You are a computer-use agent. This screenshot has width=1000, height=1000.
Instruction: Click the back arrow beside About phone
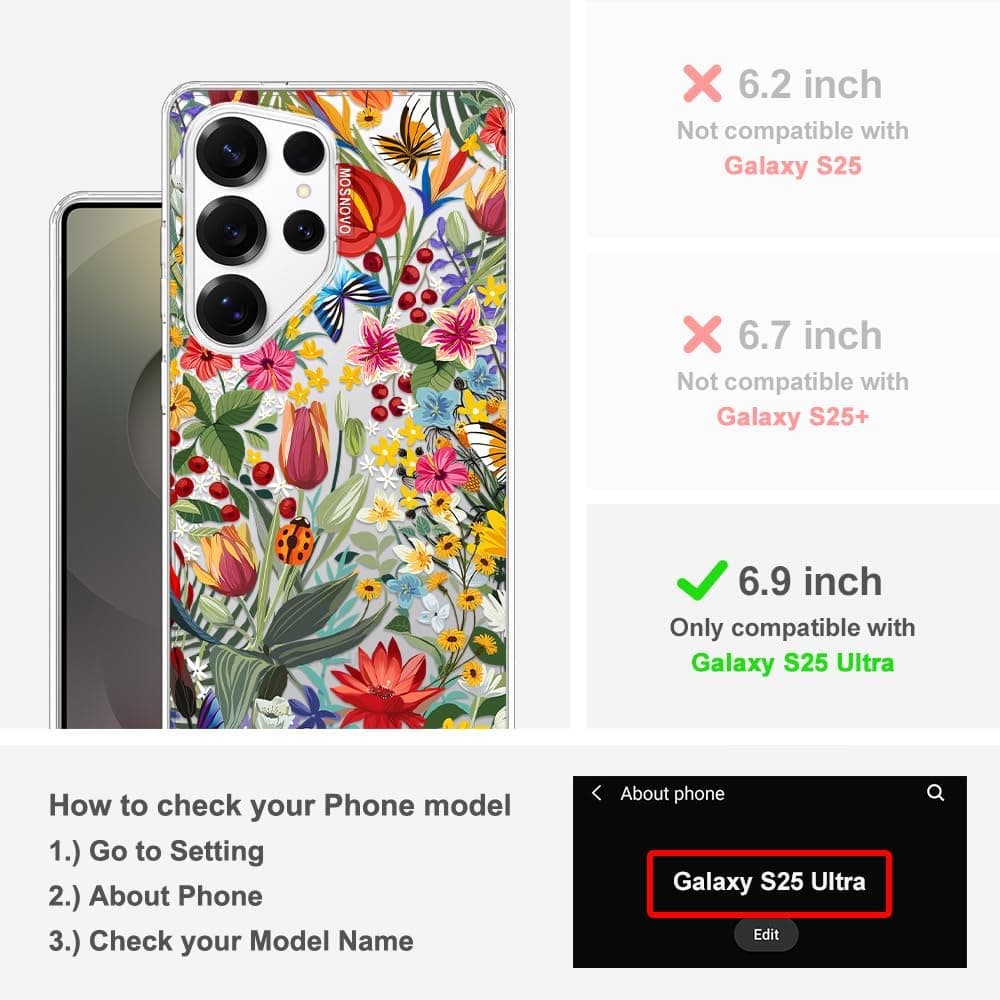pyautogui.click(x=596, y=793)
